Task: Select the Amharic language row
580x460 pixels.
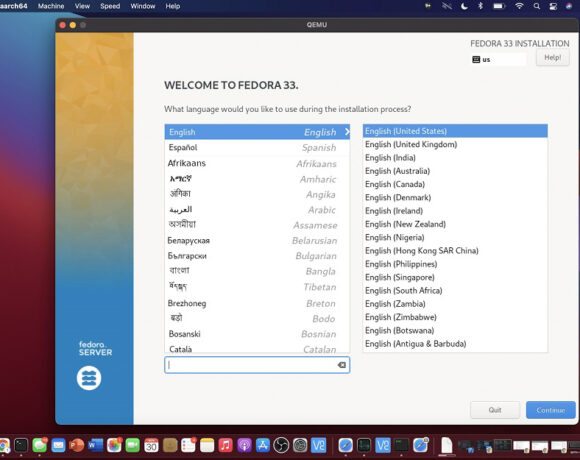Action: pos(257,179)
